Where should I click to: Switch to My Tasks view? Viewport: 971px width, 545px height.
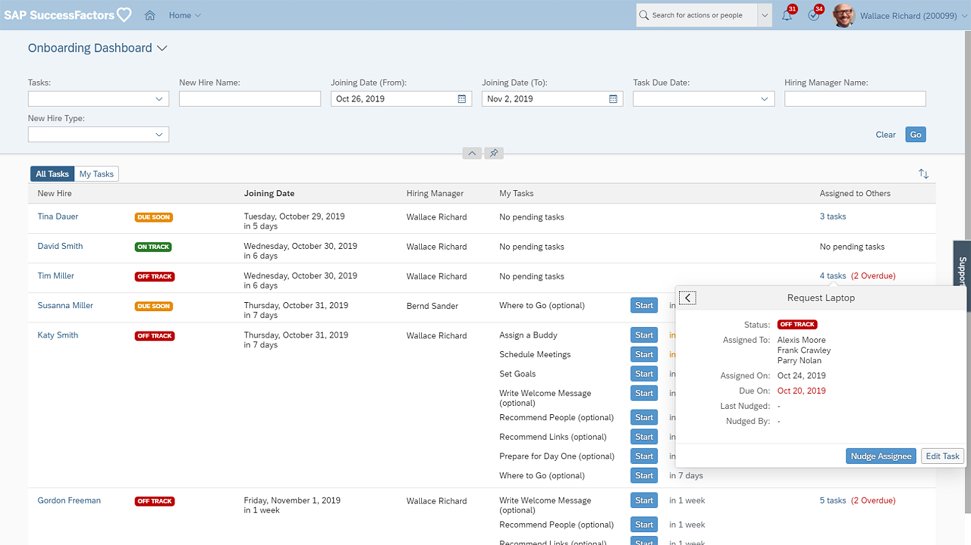pyautogui.click(x=97, y=174)
